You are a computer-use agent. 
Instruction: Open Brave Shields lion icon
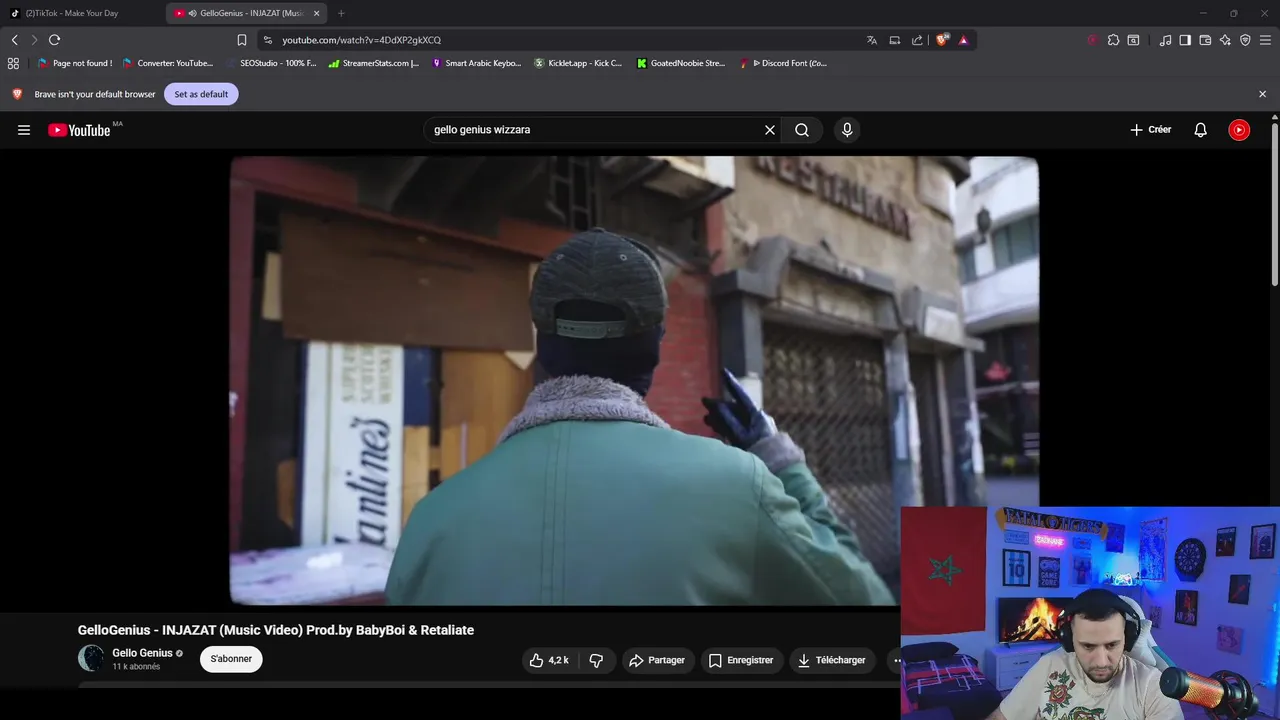tap(941, 40)
